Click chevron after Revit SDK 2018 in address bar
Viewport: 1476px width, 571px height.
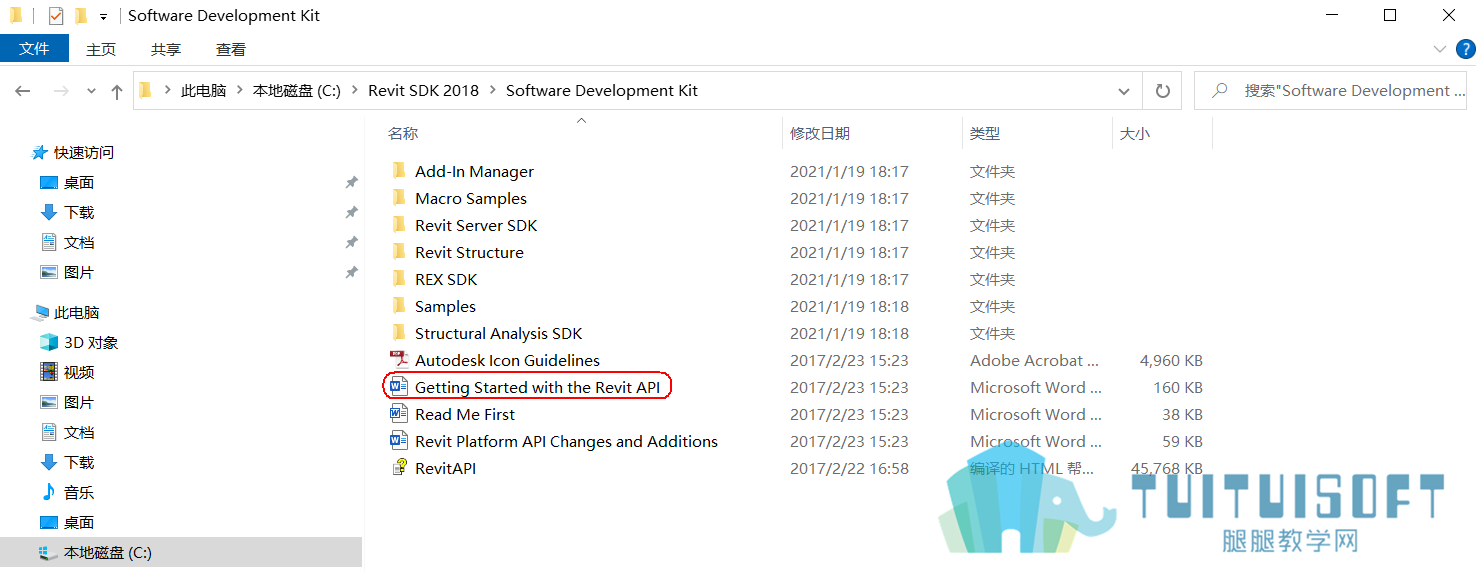coord(492,91)
